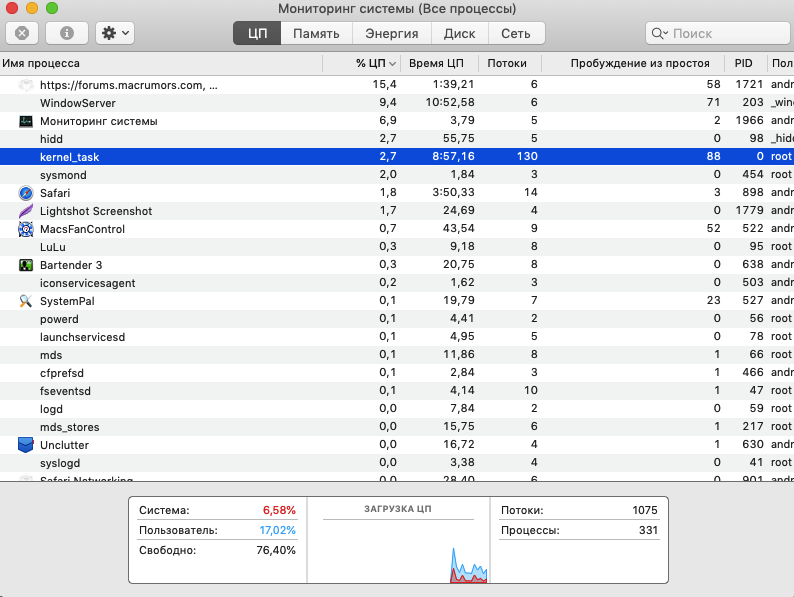Select the powerd process row
This screenshot has width=794, height=597.
[397, 319]
